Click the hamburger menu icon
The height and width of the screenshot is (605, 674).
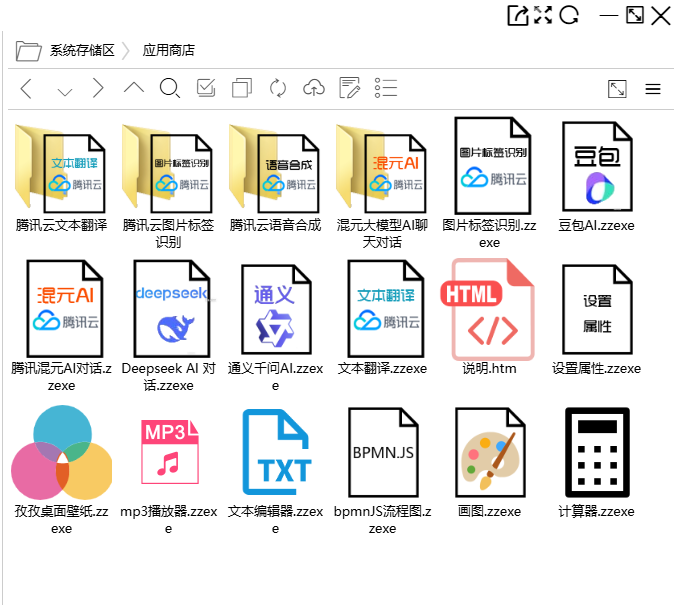[653, 89]
